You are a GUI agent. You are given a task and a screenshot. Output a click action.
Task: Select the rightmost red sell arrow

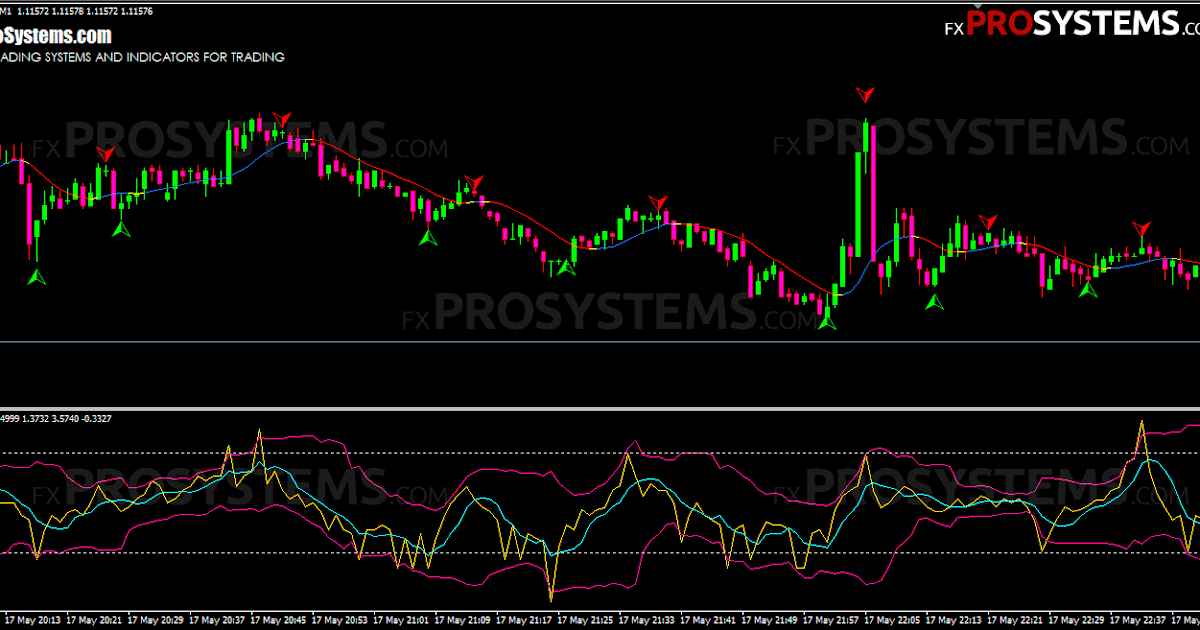pos(1141,229)
